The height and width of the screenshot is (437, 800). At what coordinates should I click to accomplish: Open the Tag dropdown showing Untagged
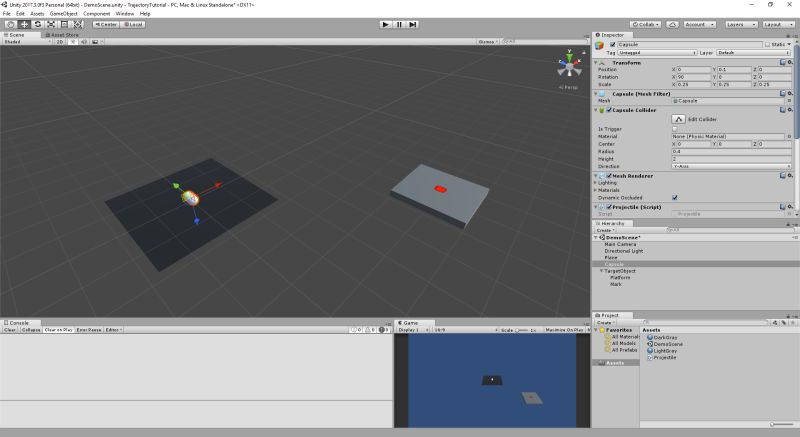point(657,53)
